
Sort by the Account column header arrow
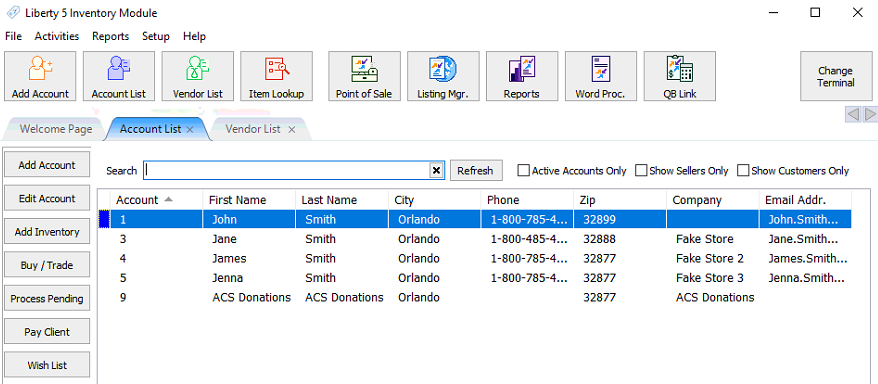tap(169, 200)
